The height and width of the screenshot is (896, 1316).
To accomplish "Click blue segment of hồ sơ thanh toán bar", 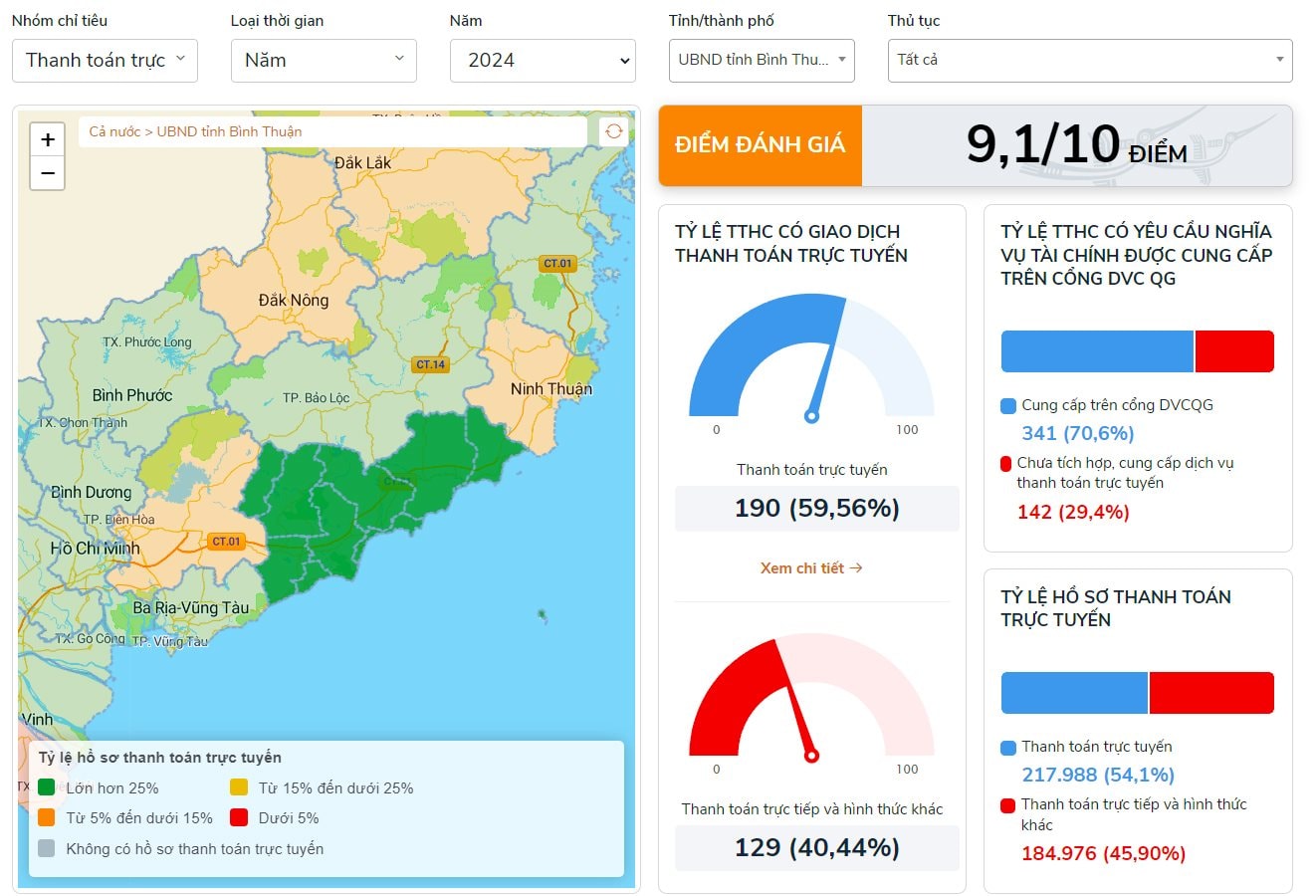I will click(1074, 693).
